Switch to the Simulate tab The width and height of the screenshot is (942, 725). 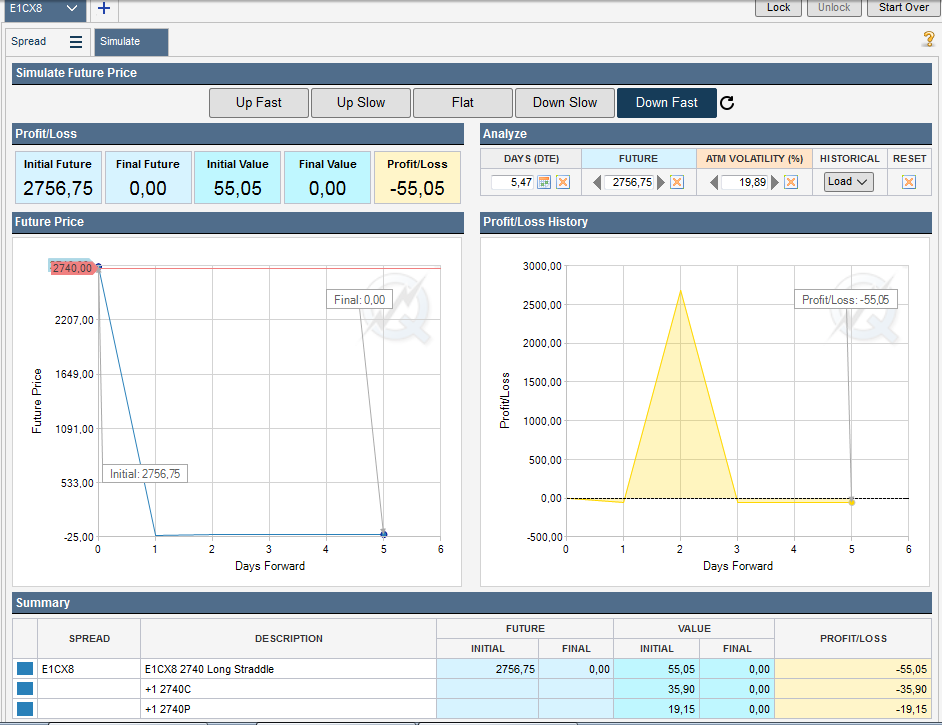click(131, 42)
